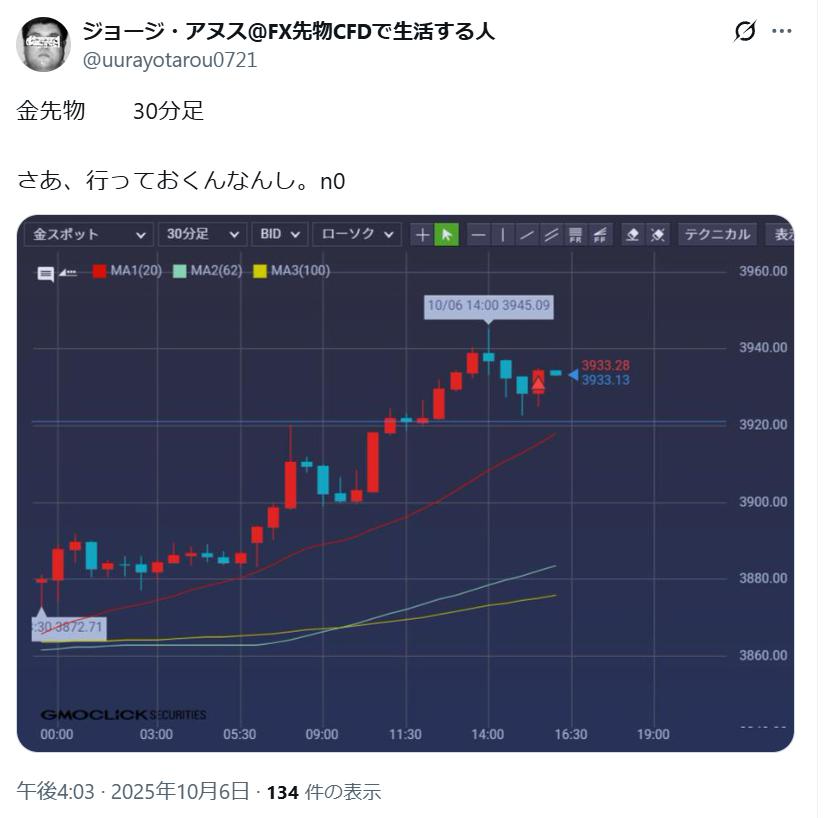This screenshot has height=818, width=835.
Task: Click the red MA1(20) color swatch
Action: coord(99,271)
